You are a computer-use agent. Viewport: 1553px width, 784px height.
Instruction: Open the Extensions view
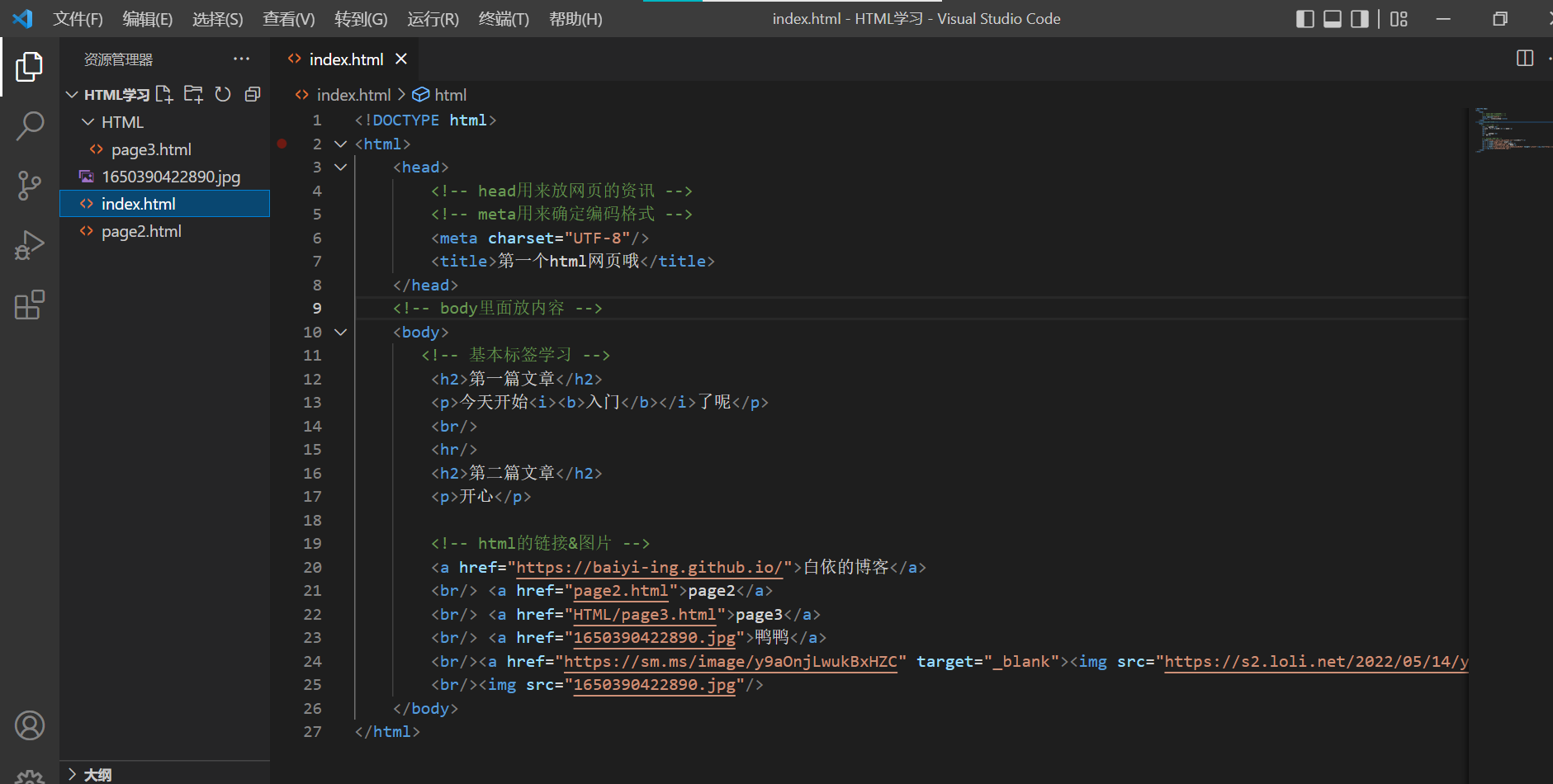pos(30,305)
